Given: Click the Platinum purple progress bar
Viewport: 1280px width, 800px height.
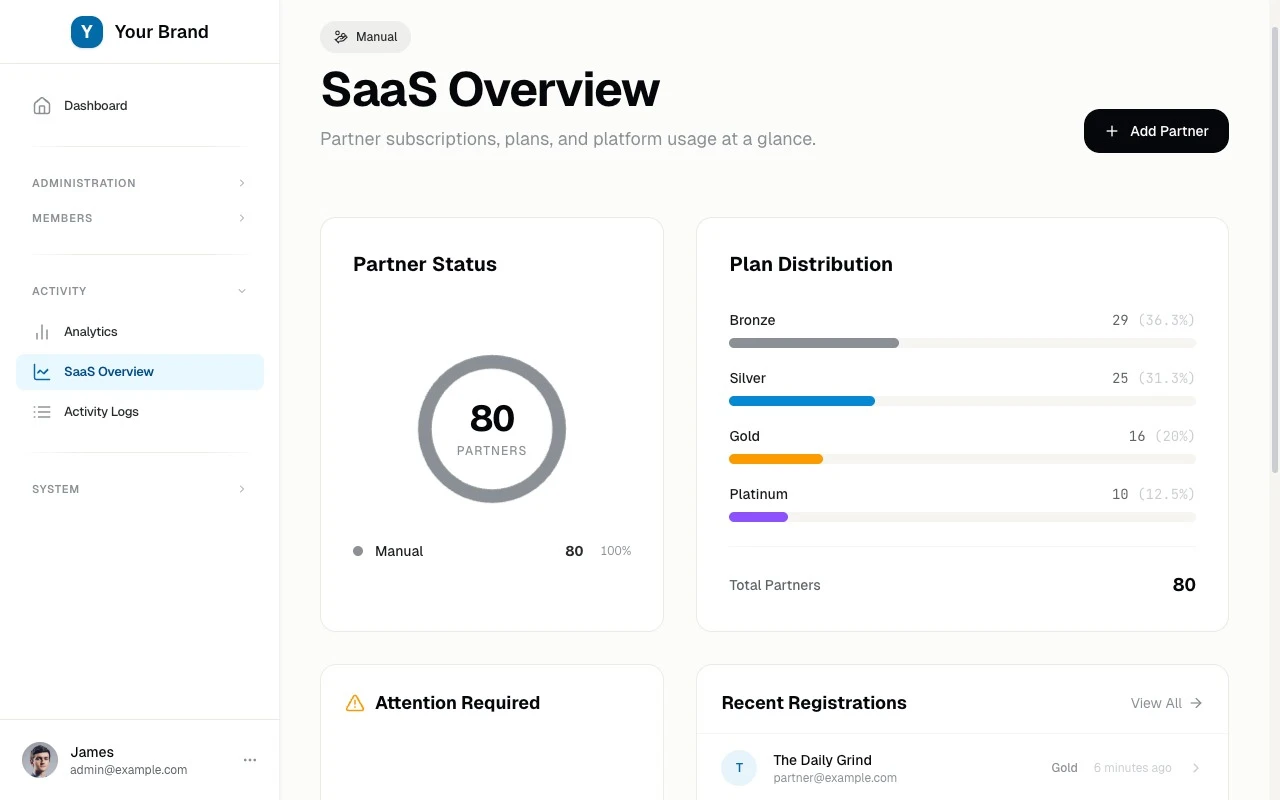Looking at the screenshot, I should pos(758,517).
